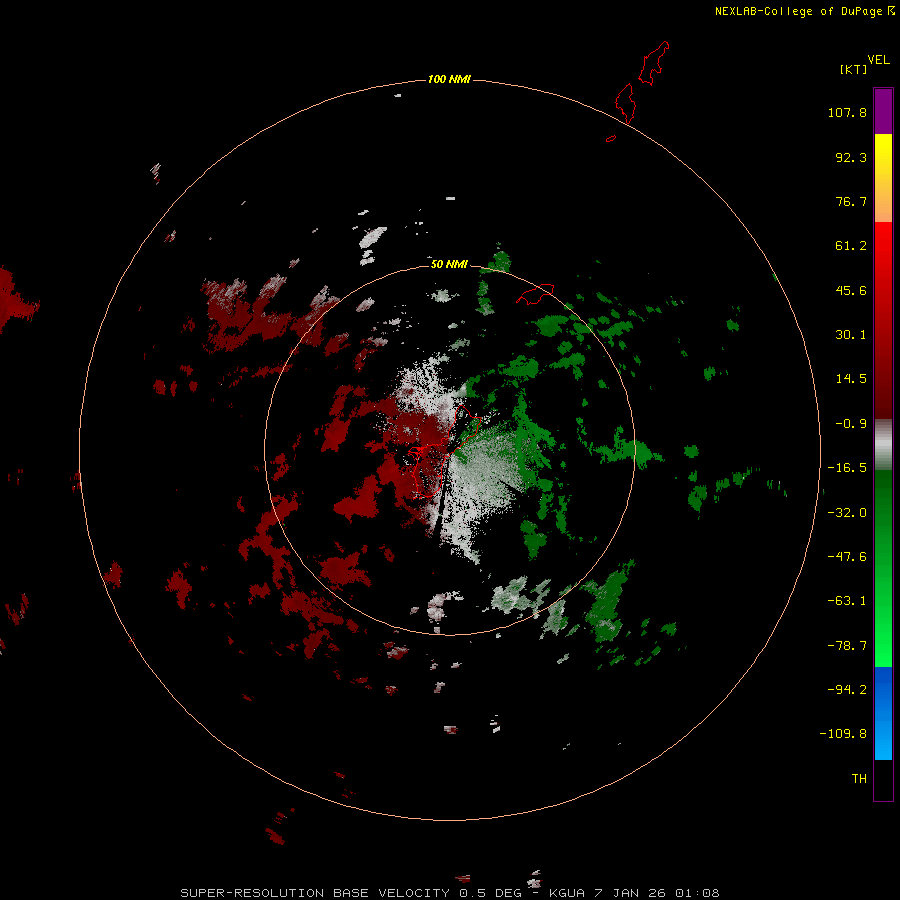This screenshot has height=900, width=900.
Task: Click the 14.5 legend value
Action: (x=851, y=379)
